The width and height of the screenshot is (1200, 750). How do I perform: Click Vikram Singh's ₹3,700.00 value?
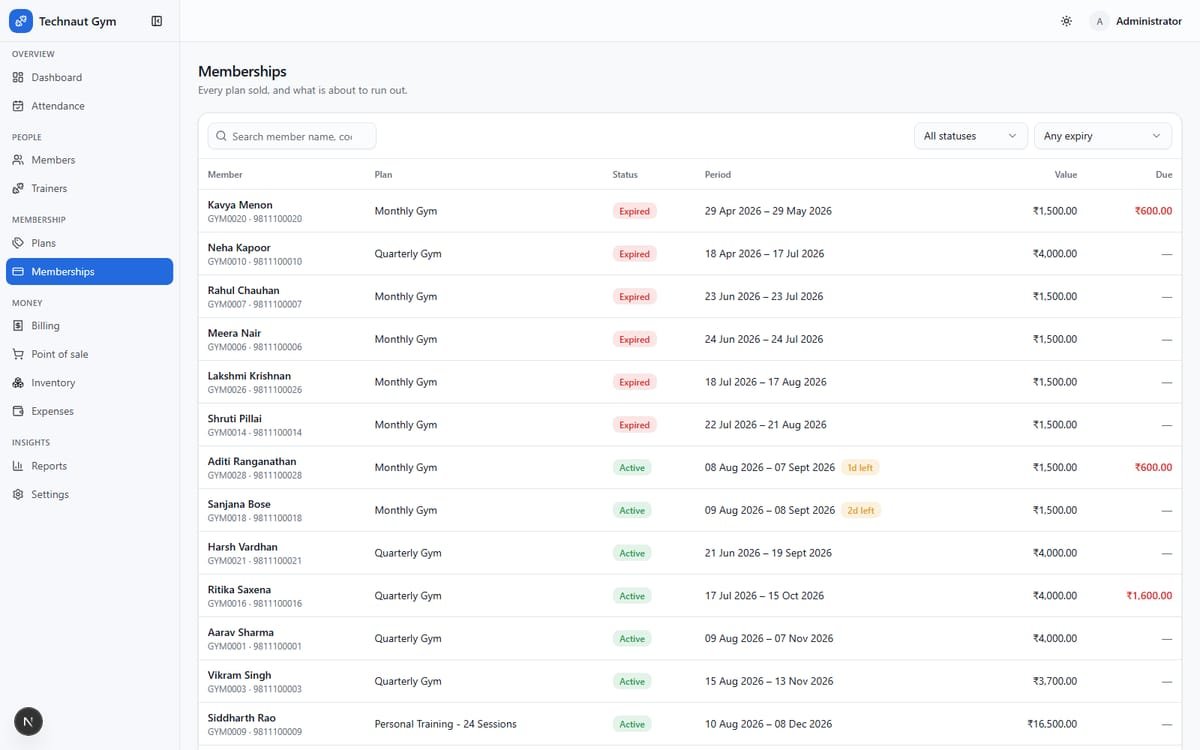pos(1055,681)
